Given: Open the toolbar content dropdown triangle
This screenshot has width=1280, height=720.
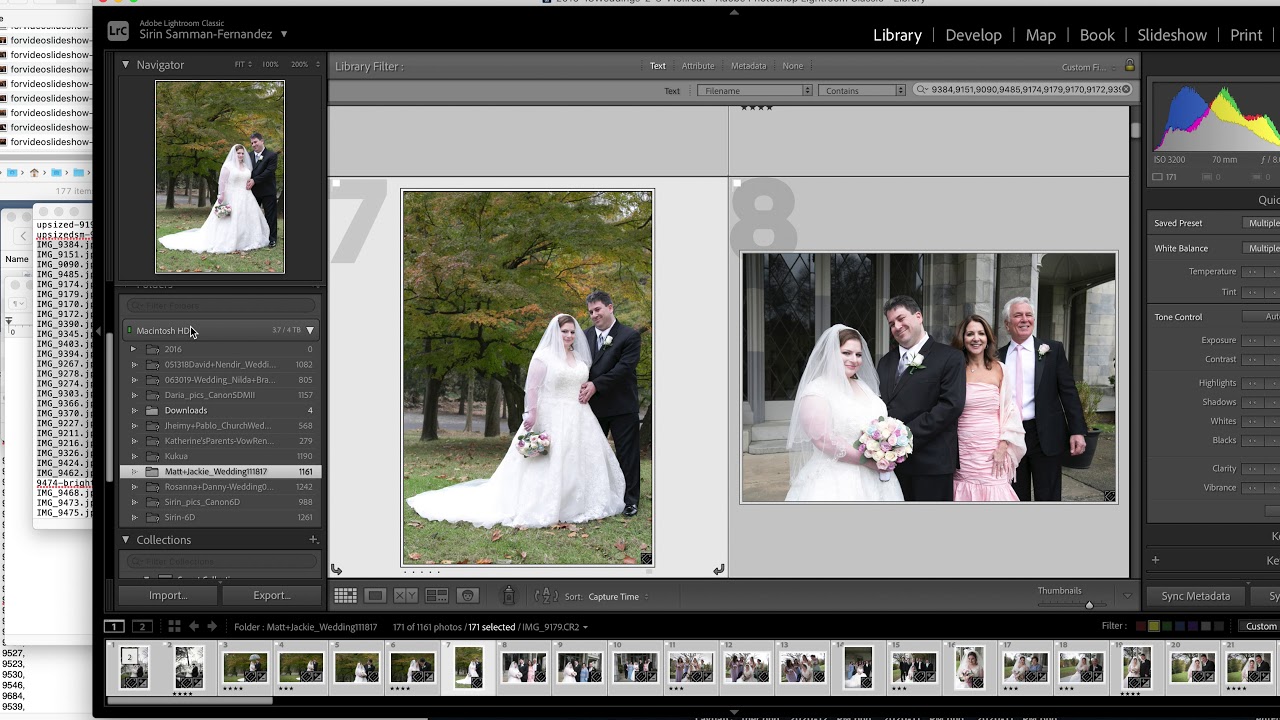Looking at the screenshot, I should pos(1127,596).
